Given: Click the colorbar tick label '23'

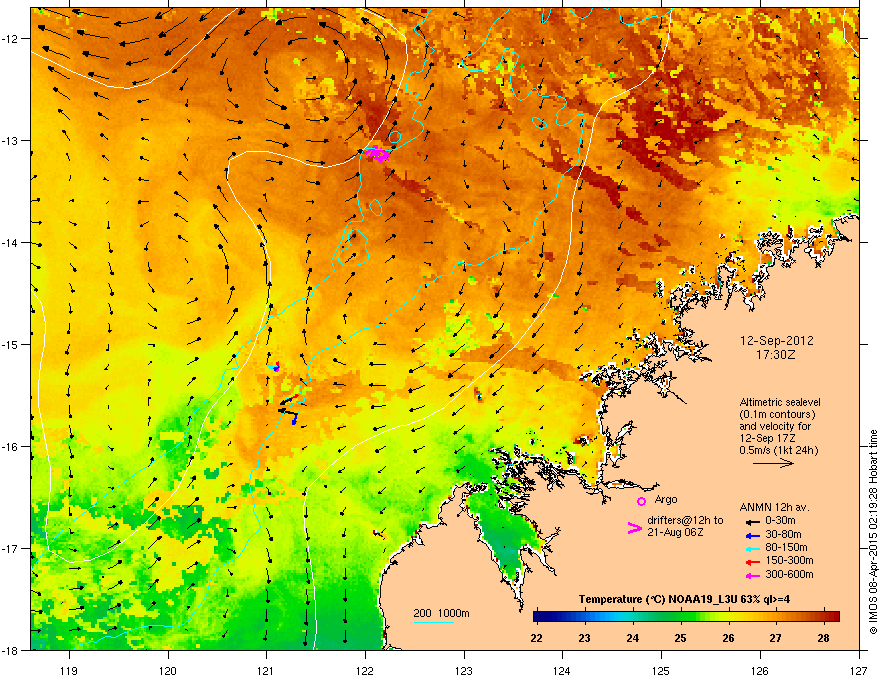Looking at the screenshot, I should [584, 638].
